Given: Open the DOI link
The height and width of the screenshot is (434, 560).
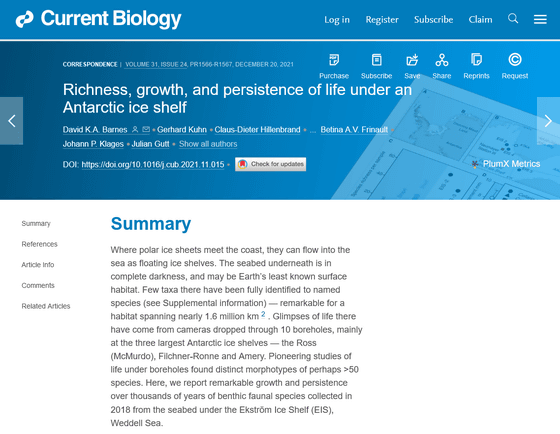Looking at the screenshot, I should point(153,165).
